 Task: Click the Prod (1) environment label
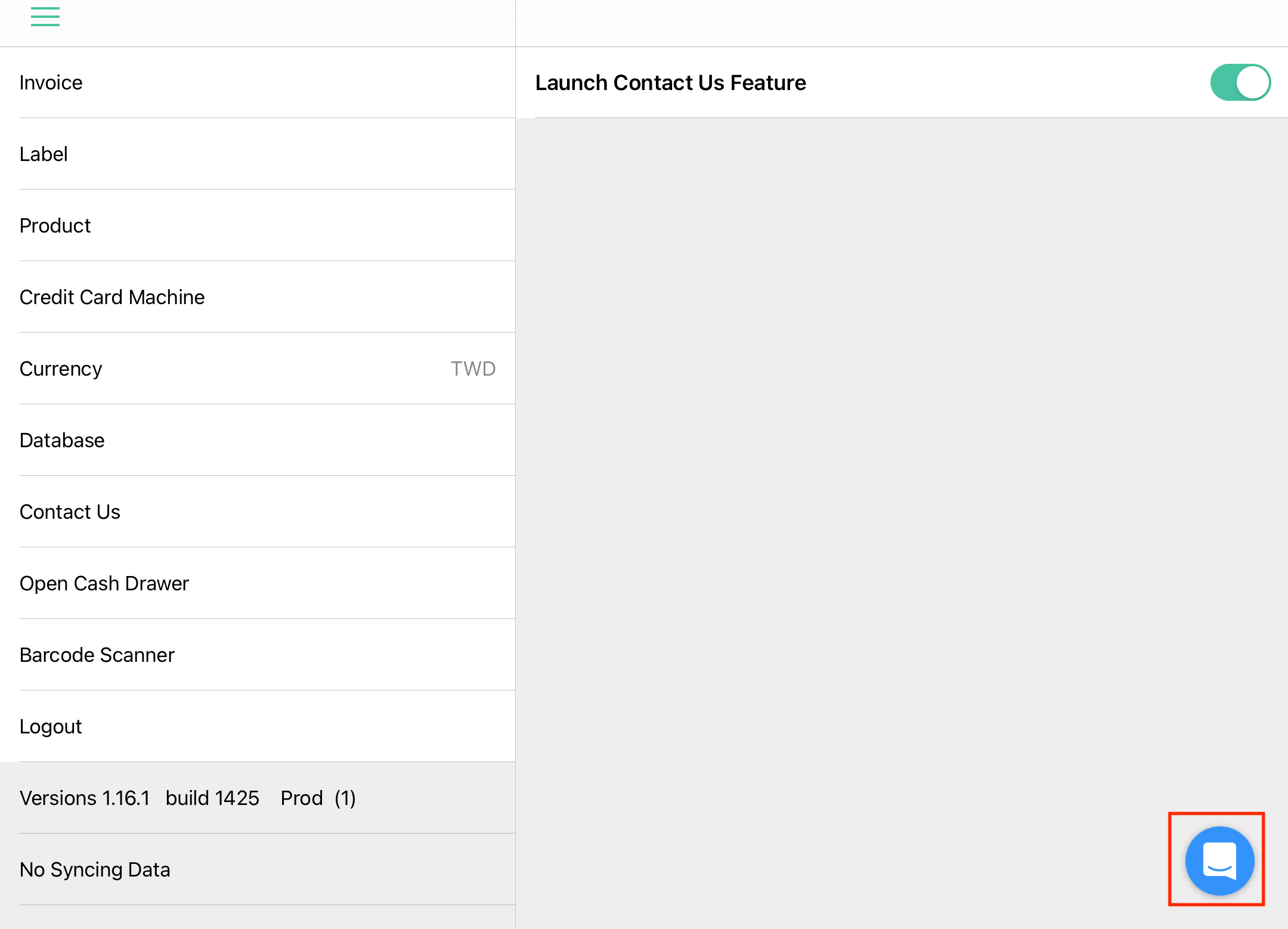(x=318, y=798)
